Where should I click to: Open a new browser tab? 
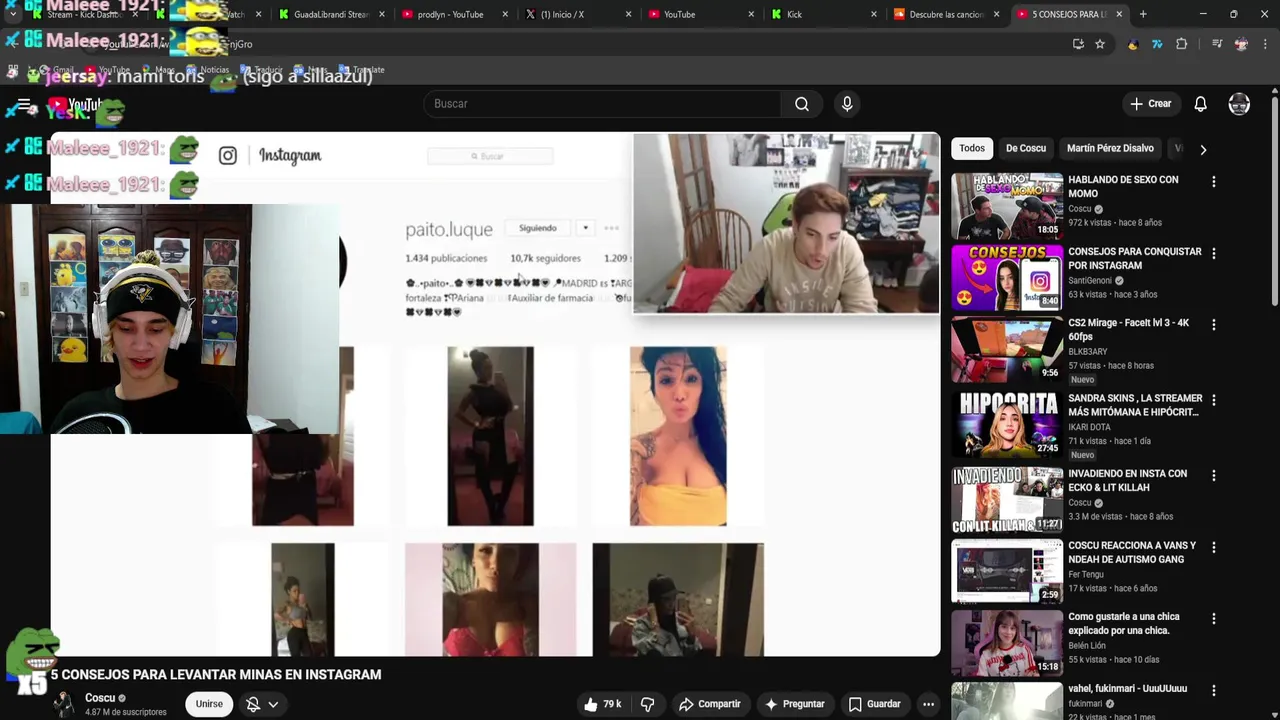[x=1143, y=14]
